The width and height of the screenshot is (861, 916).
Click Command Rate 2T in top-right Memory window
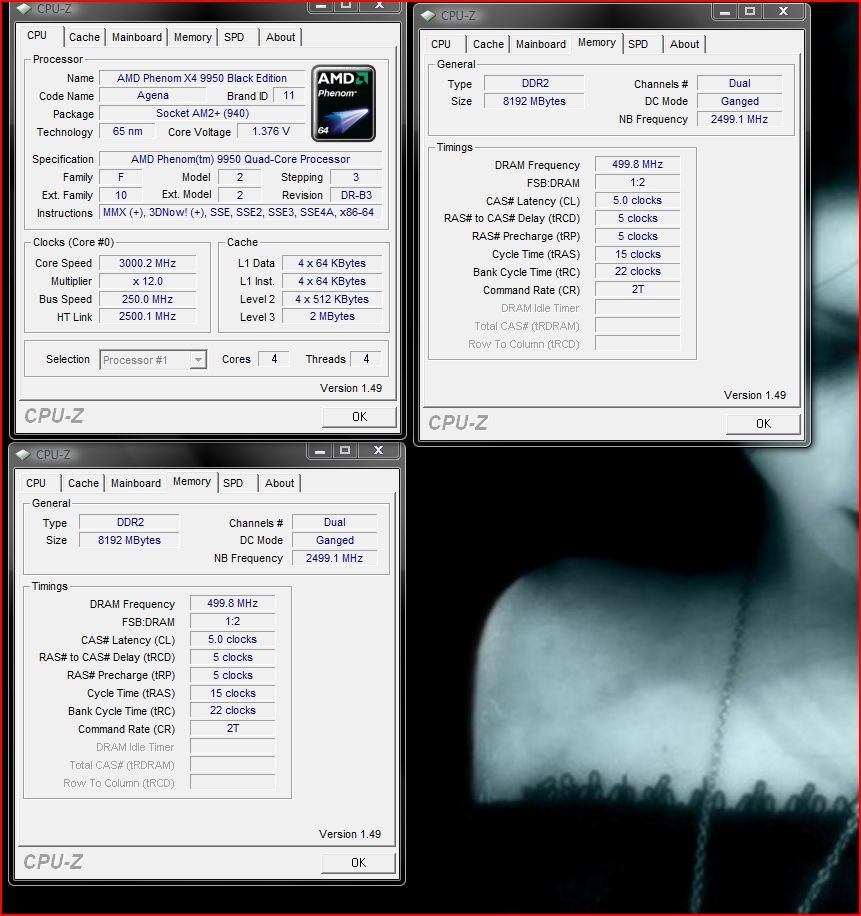638,290
